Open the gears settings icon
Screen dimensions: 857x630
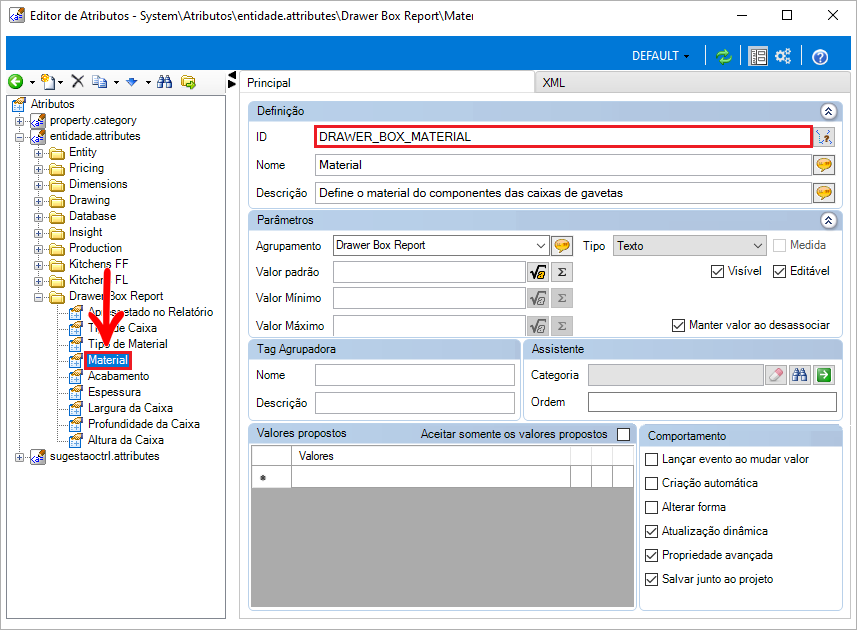click(x=783, y=56)
